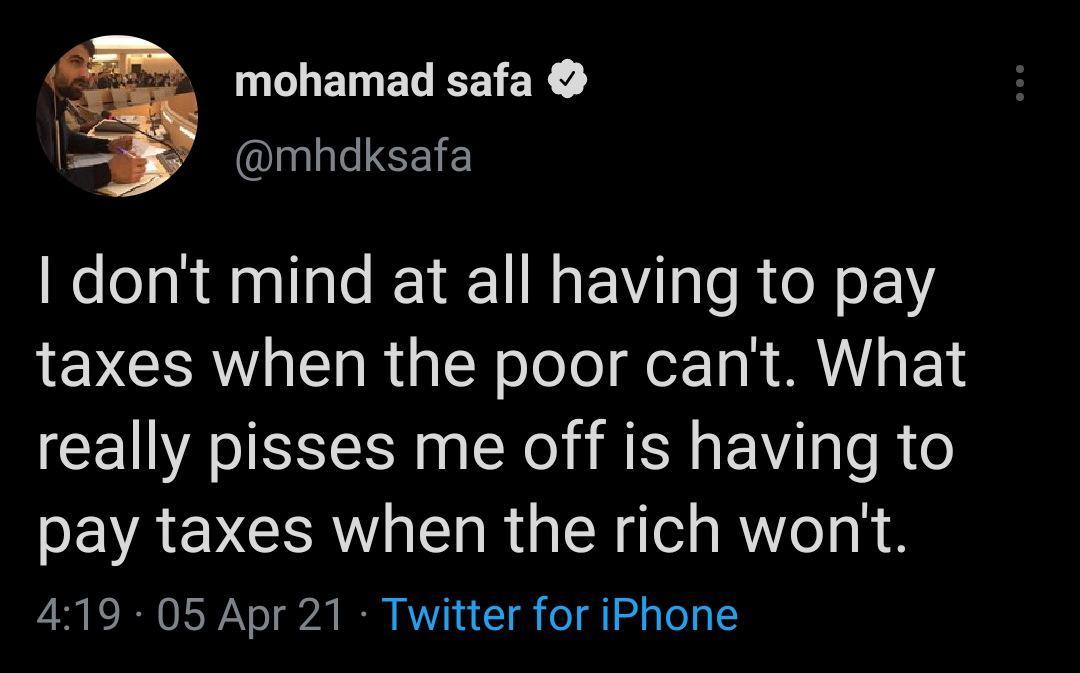Open the three-dot more options menu
The image size is (1080, 673).
[x=1019, y=84]
